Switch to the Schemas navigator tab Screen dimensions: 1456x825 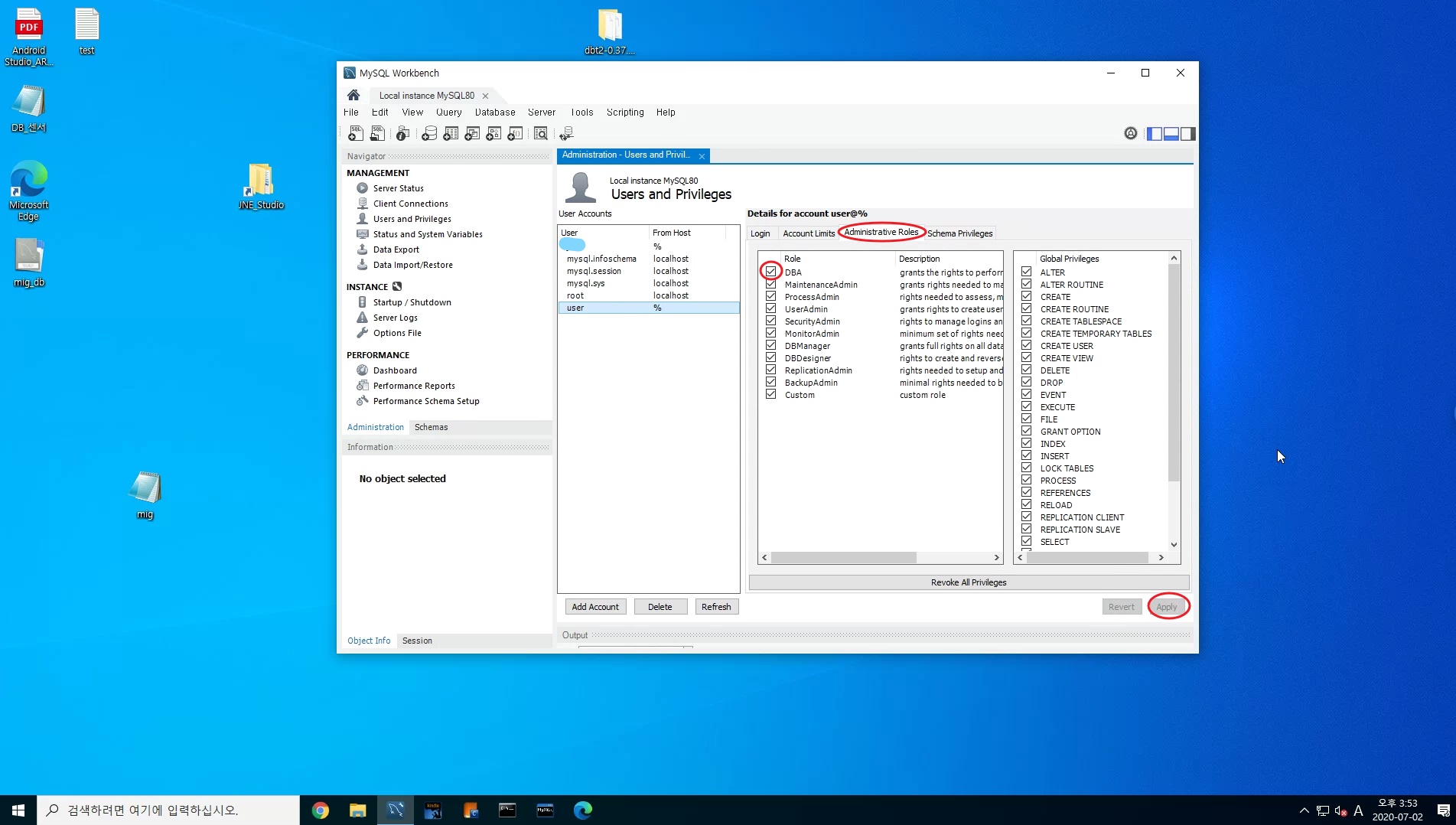coord(431,427)
